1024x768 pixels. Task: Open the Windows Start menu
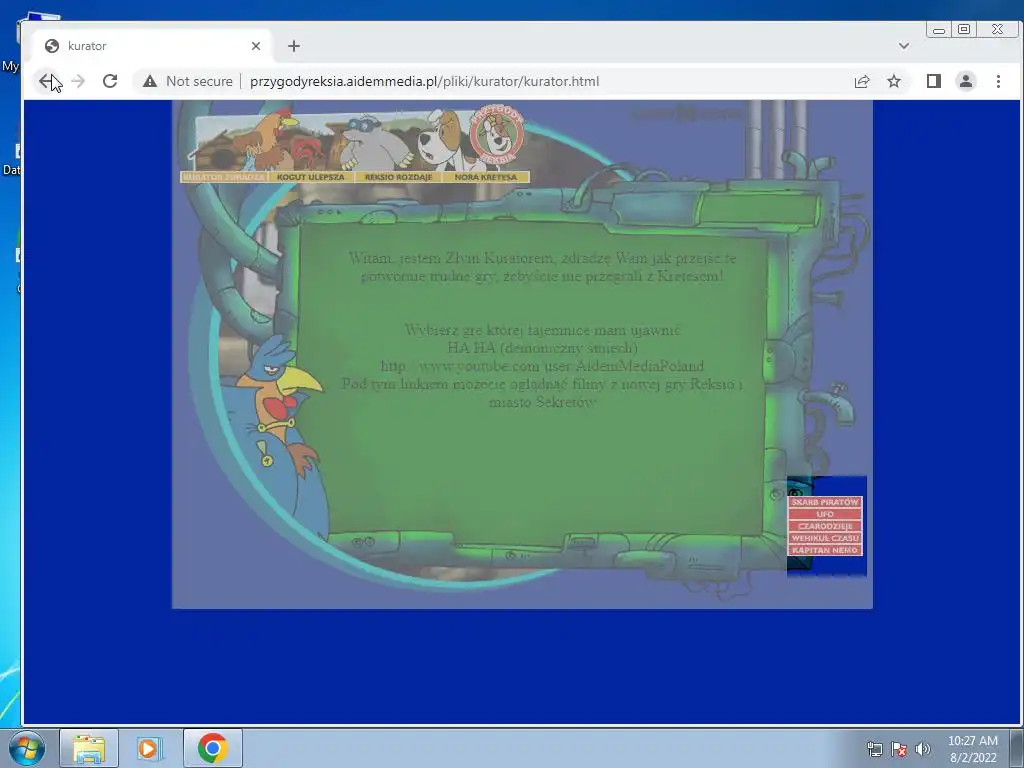click(x=27, y=748)
